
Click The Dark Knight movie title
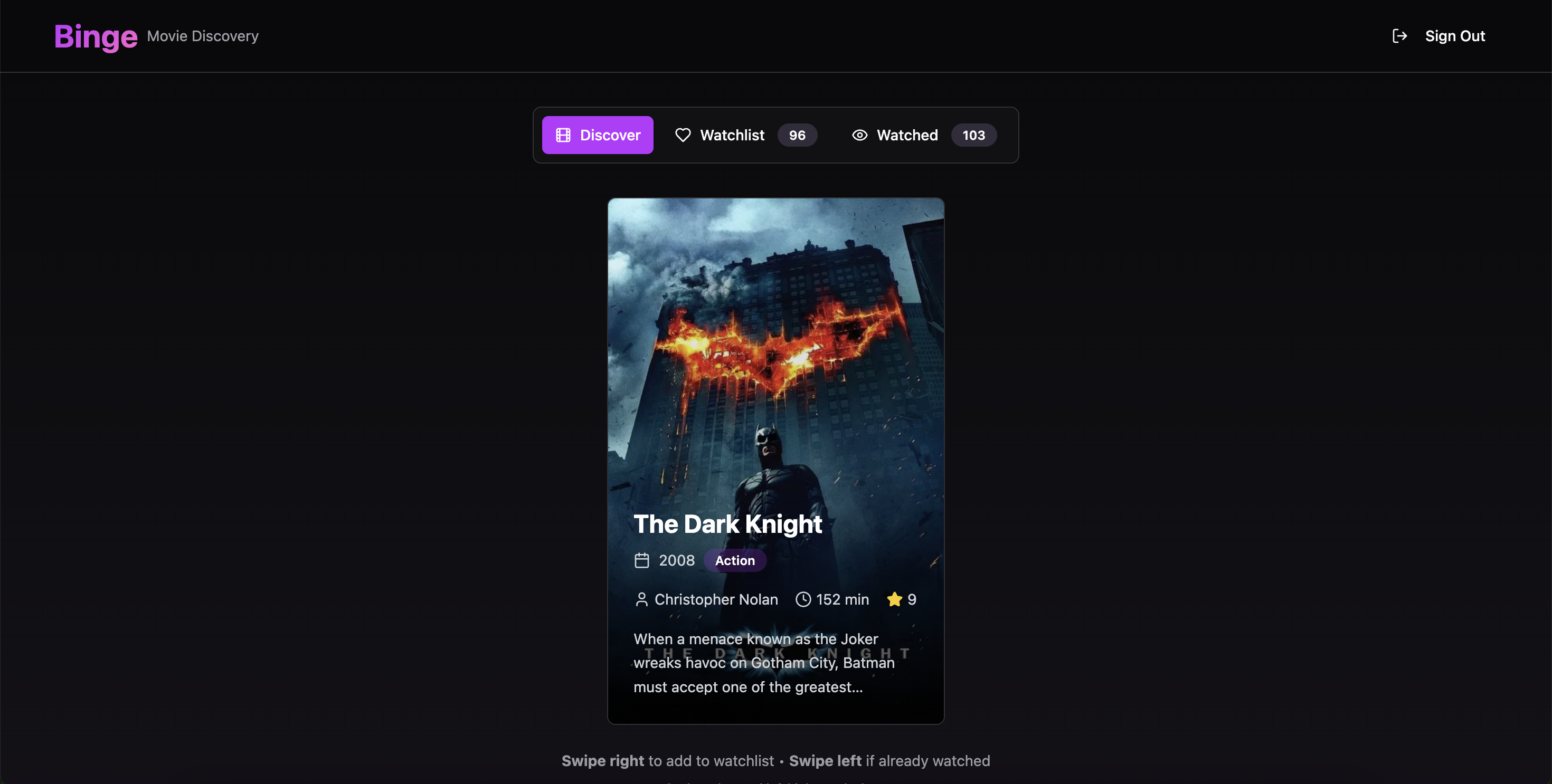(727, 524)
